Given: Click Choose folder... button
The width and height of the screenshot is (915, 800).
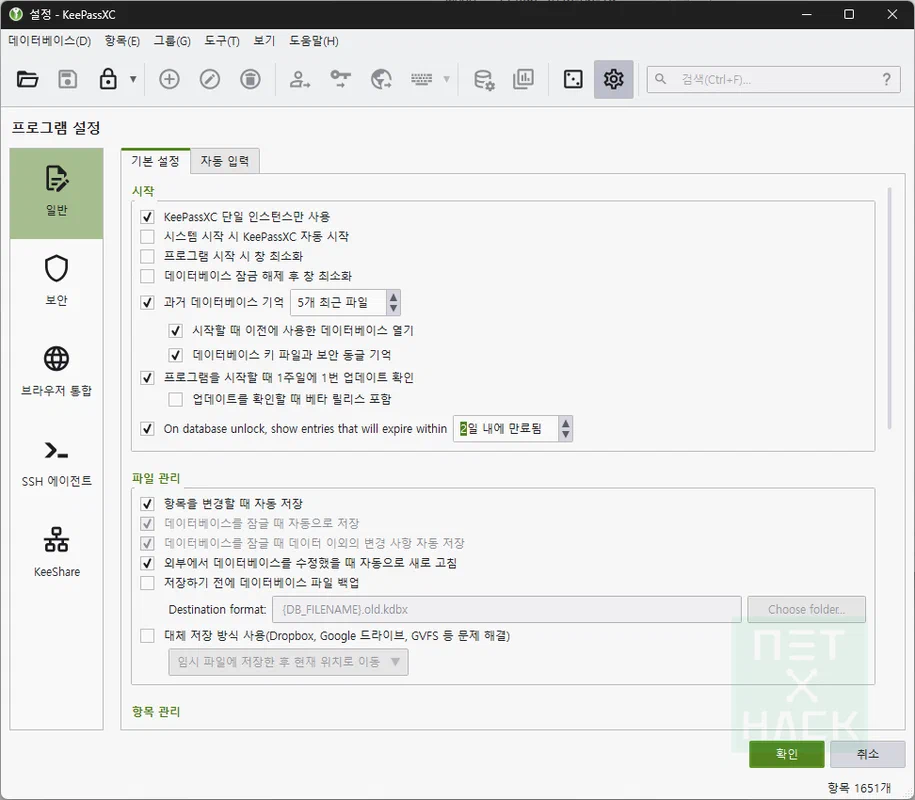Looking at the screenshot, I should coord(806,610).
